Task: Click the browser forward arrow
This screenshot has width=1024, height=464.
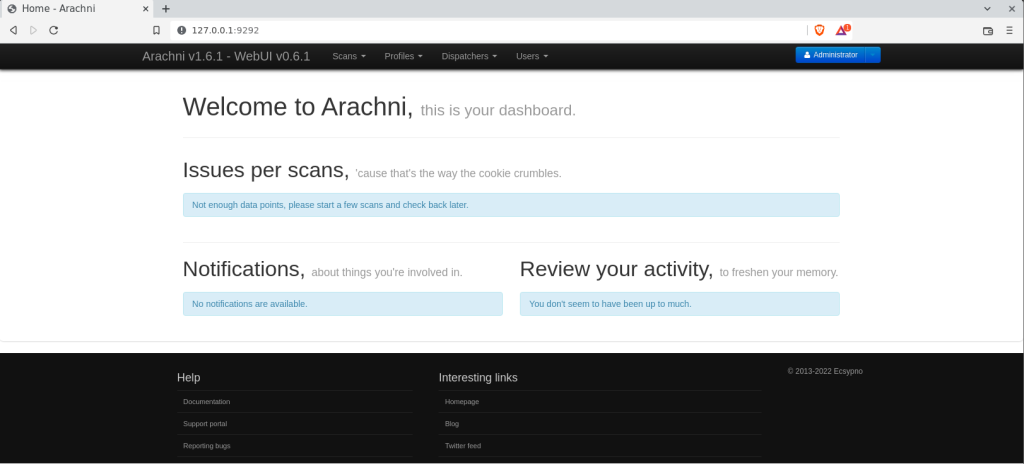Action: click(x=33, y=30)
